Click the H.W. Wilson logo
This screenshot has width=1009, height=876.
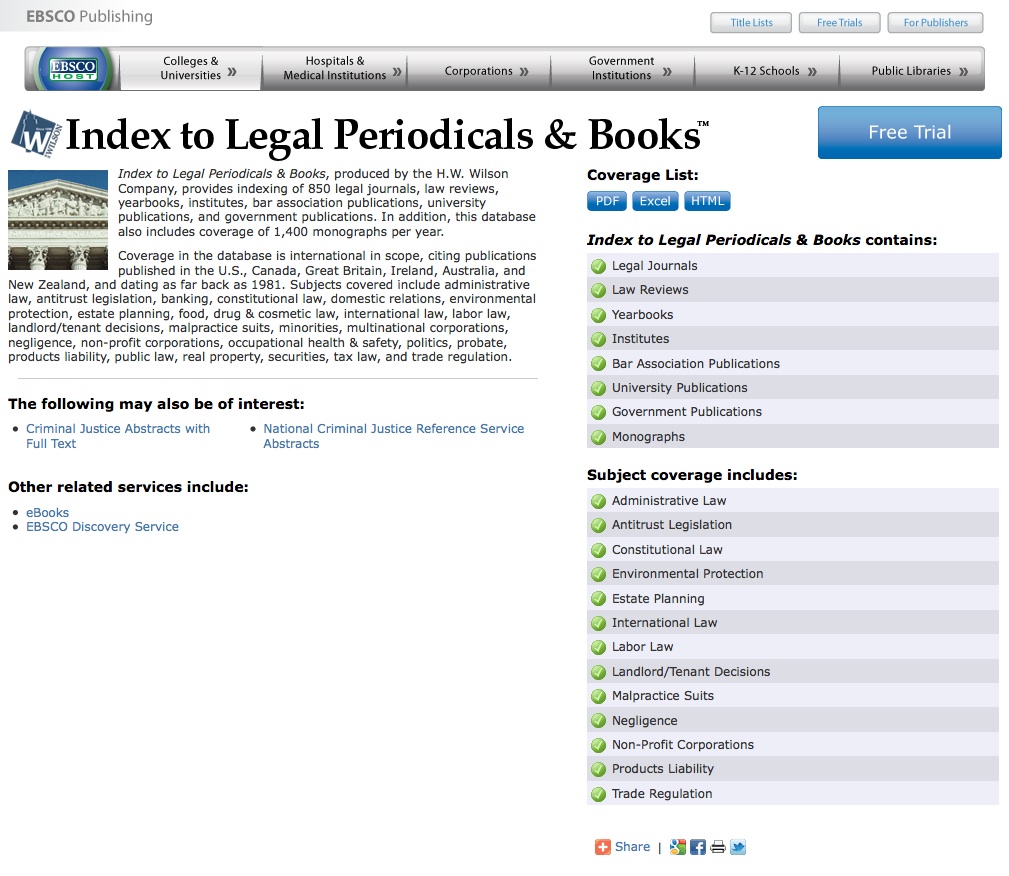(x=33, y=133)
